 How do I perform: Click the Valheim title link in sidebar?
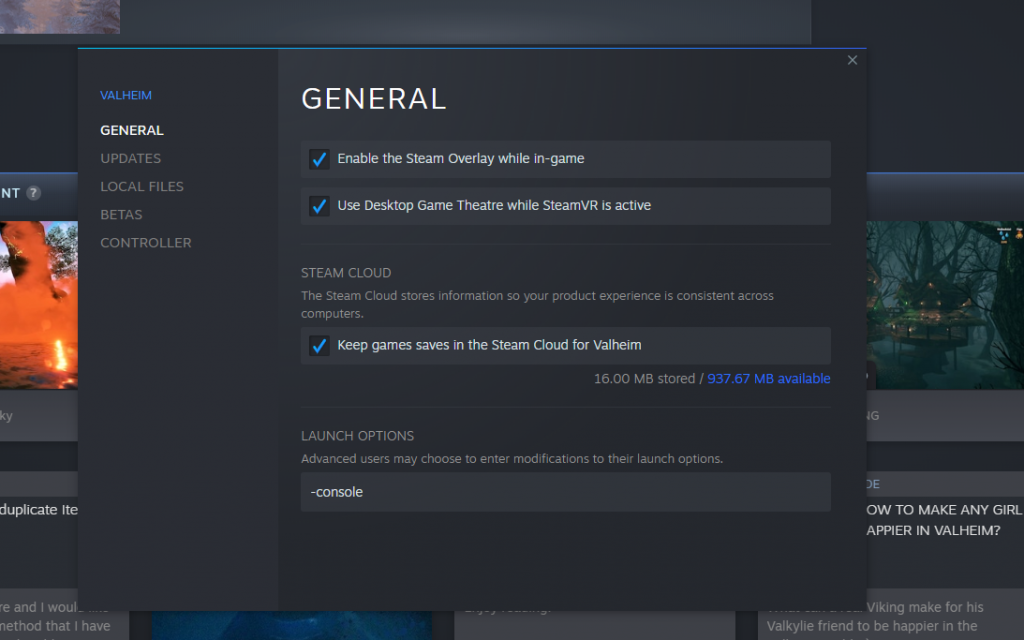pos(126,95)
